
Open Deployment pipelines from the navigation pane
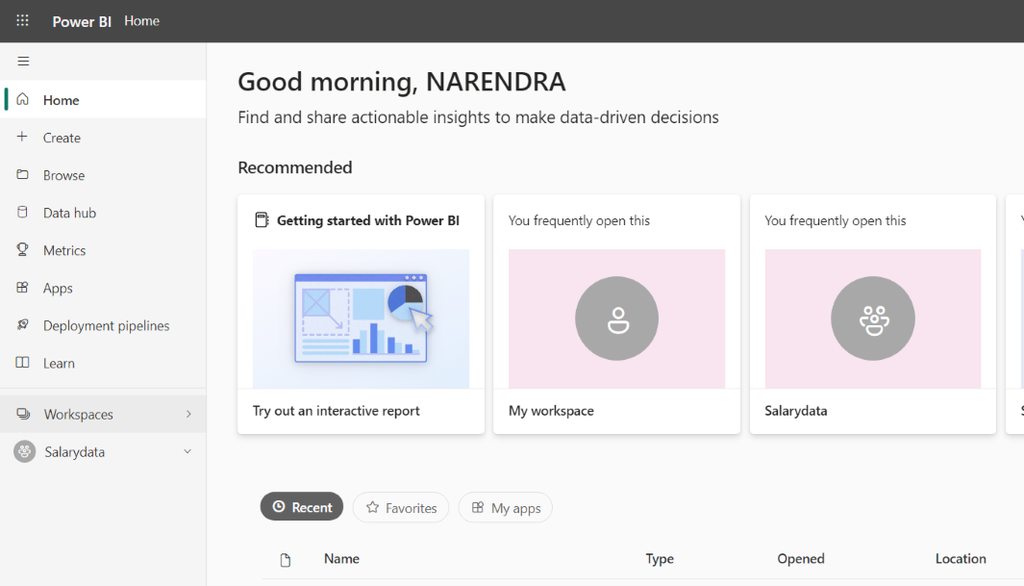pyautogui.click(x=23, y=325)
